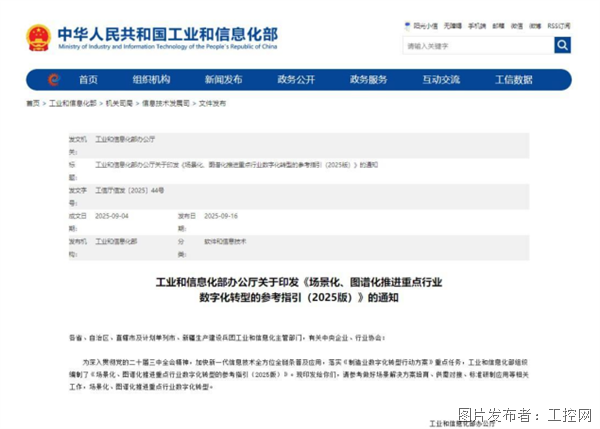The height and width of the screenshot is (429, 600).
Task: Click the magnifier search button
Action: pos(562,45)
